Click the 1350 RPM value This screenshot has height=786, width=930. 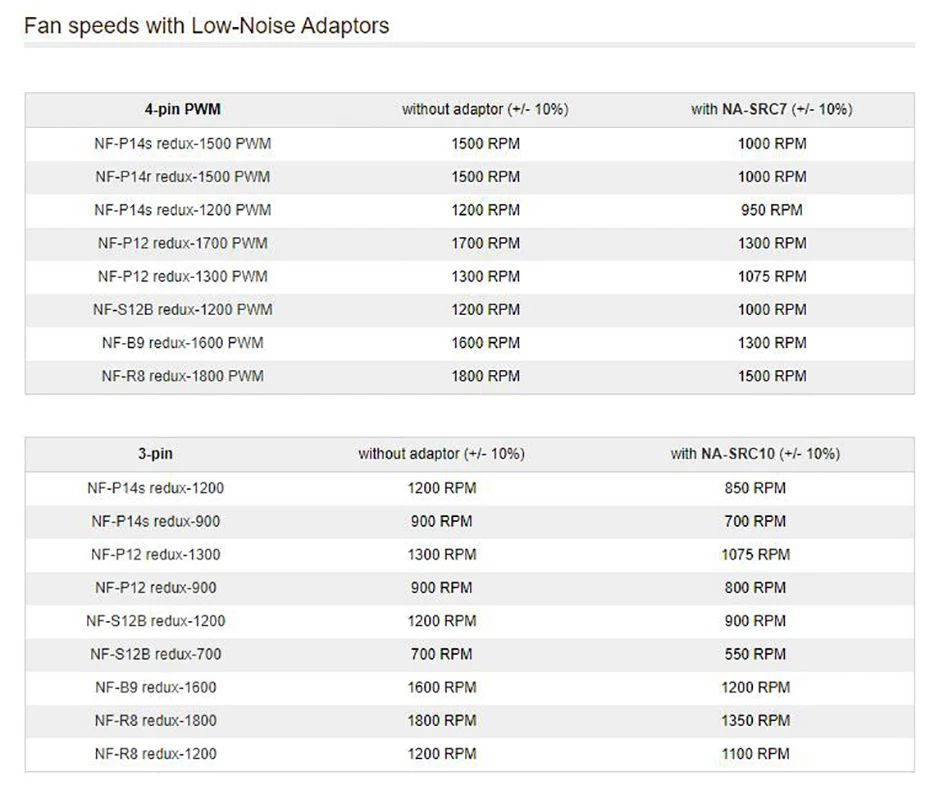click(755, 720)
